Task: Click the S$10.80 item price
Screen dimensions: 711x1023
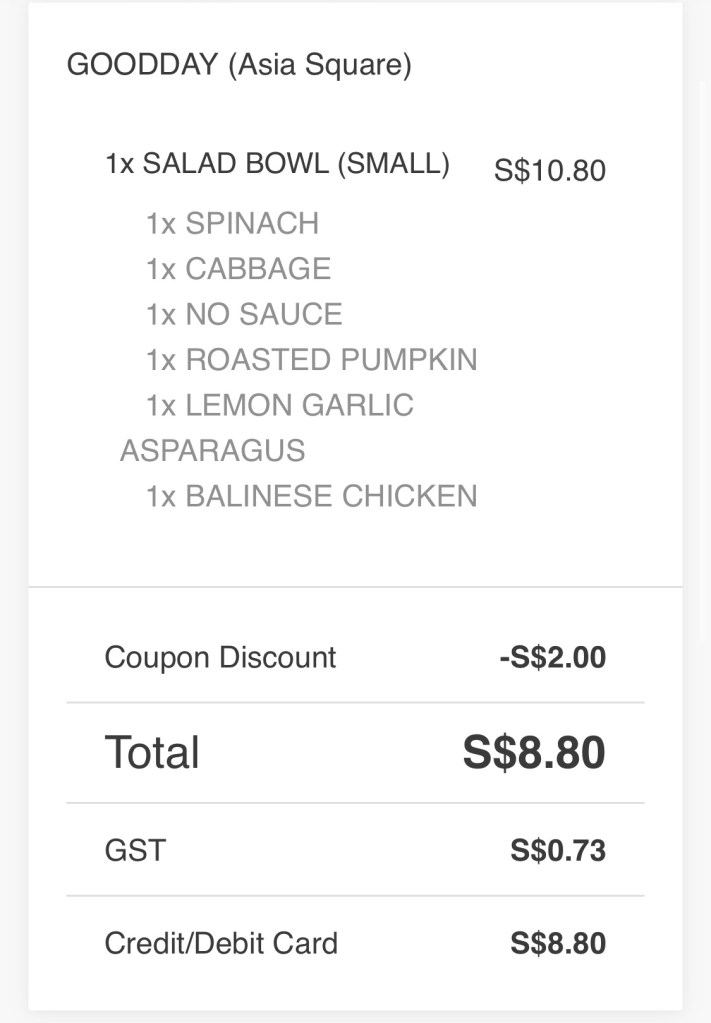Action: [549, 170]
